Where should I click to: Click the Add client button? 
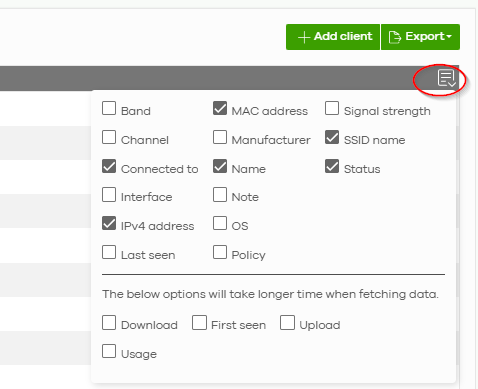(333, 37)
